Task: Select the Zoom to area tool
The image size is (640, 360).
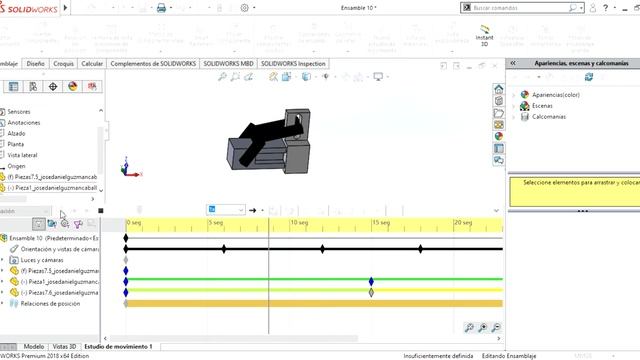Action: coord(235,76)
